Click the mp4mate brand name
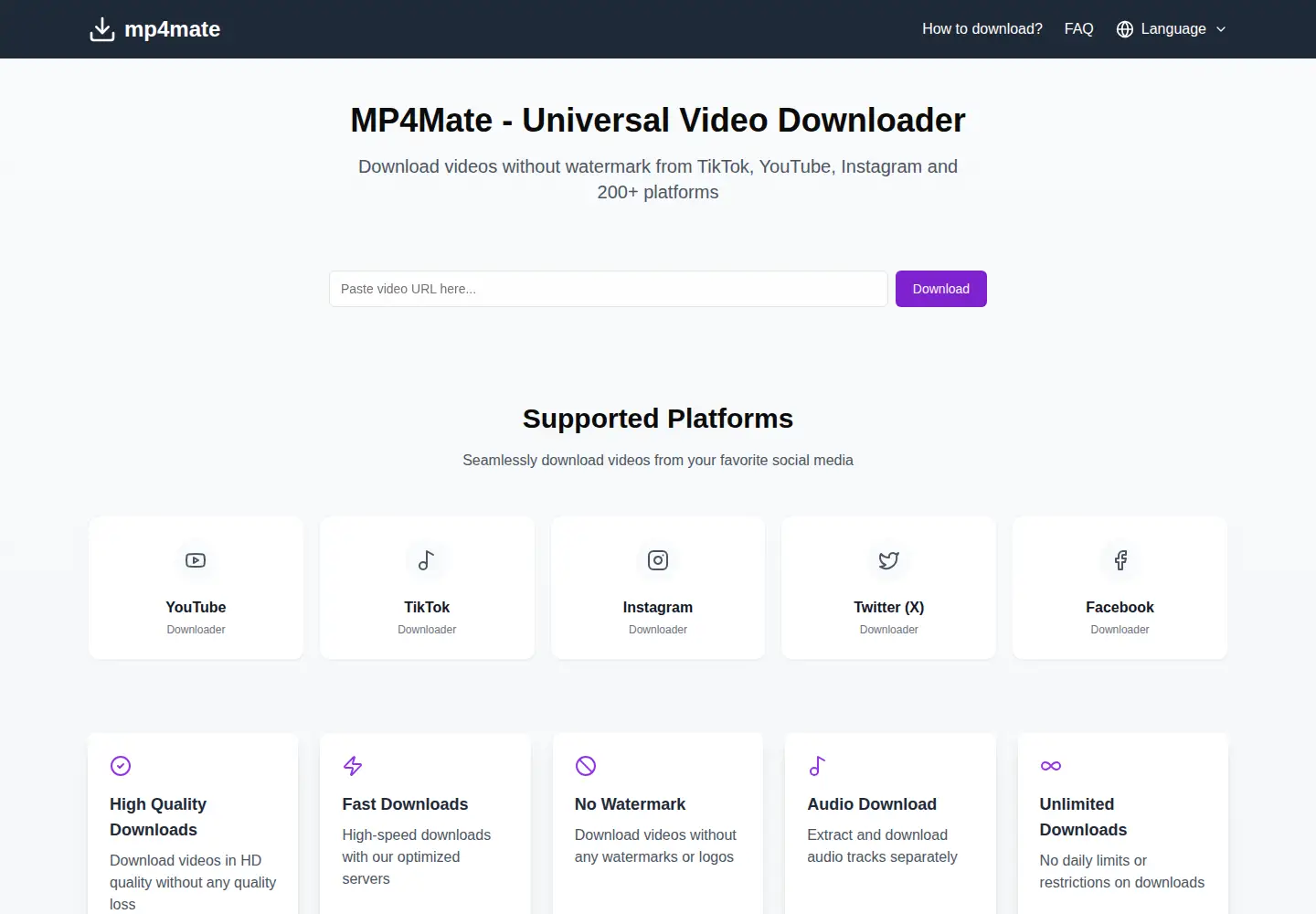The width and height of the screenshot is (1316, 914). click(172, 29)
